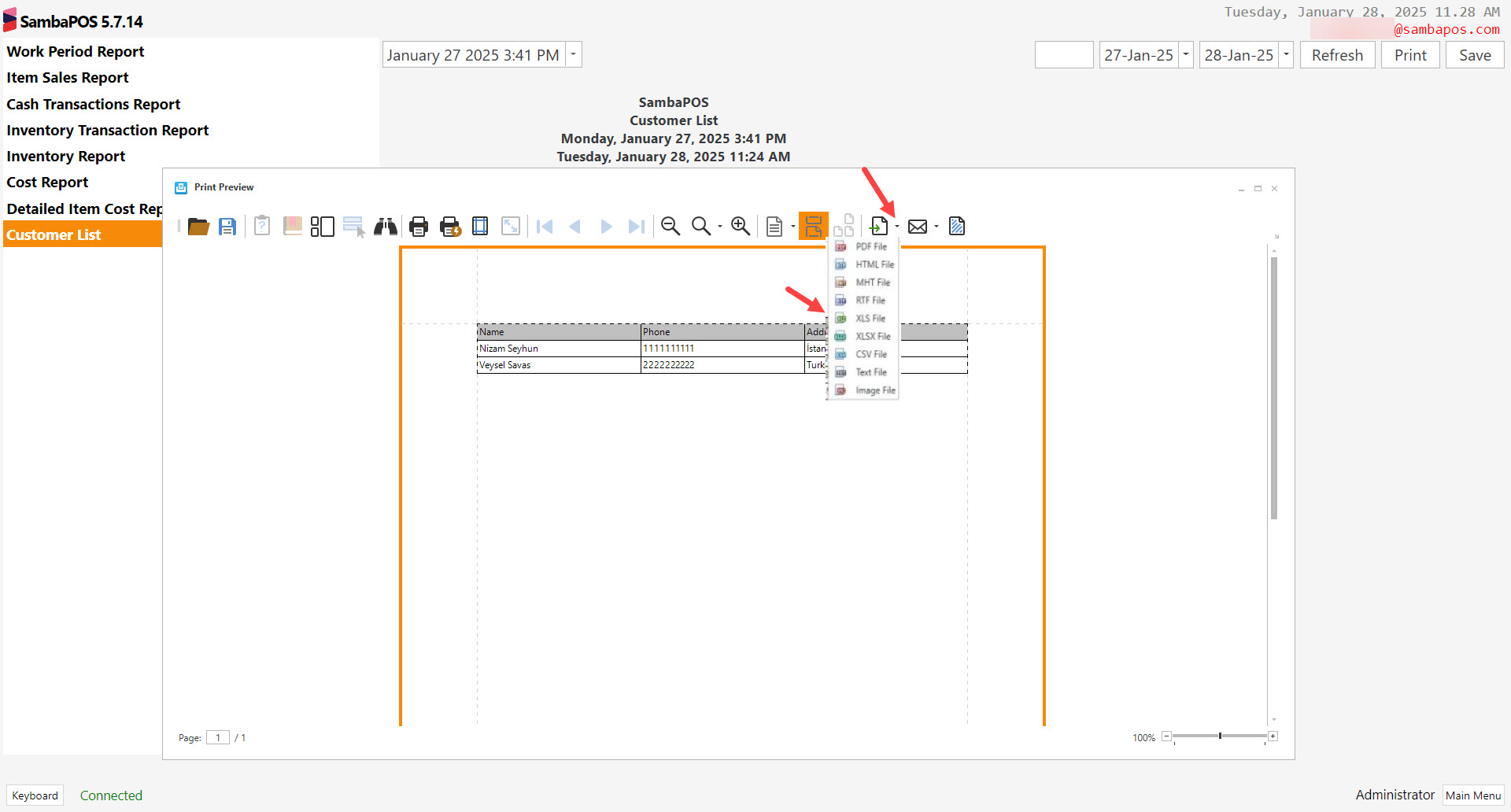
Task: Save the previewed report
Action: point(227,226)
